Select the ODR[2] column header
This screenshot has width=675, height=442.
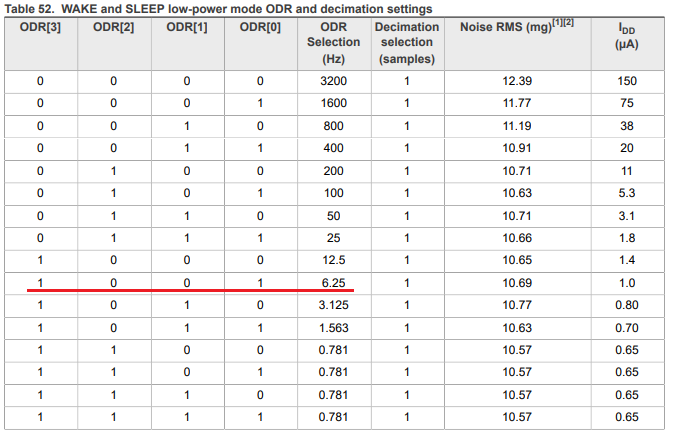click(113, 26)
